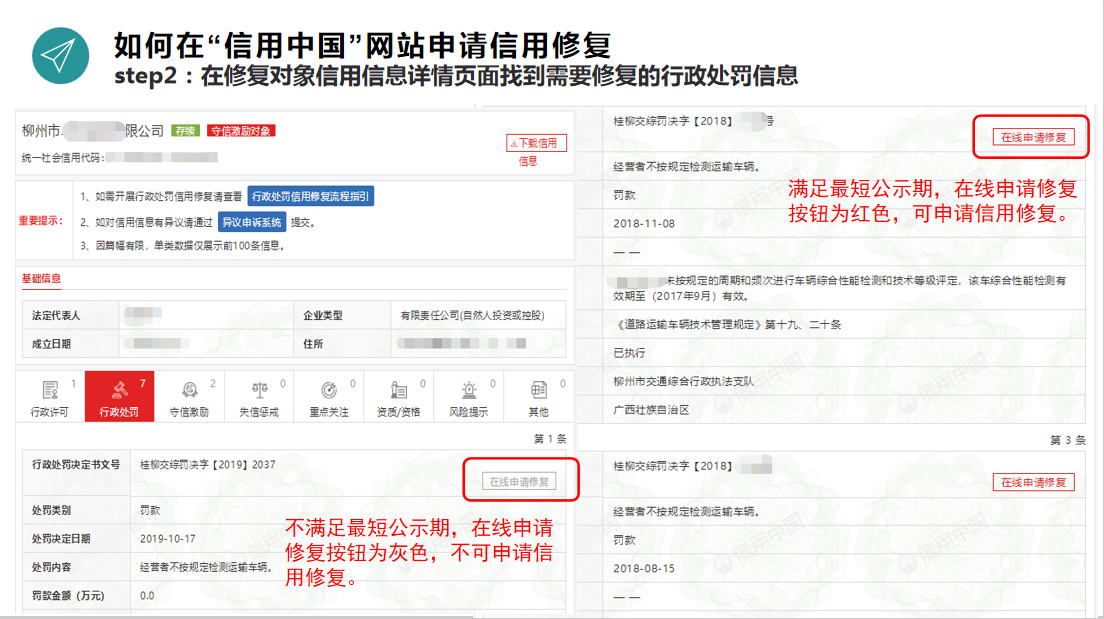Click the 统一社会信用代码 label
The width and height of the screenshot is (1104, 619).
(63, 158)
